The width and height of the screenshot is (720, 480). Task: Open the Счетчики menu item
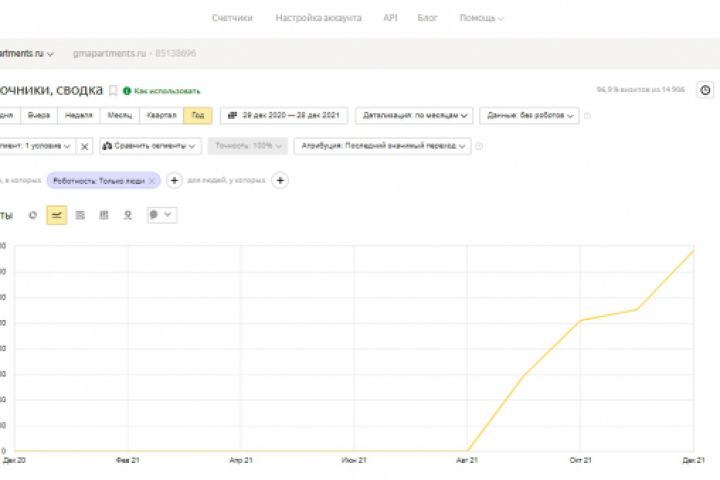point(232,18)
